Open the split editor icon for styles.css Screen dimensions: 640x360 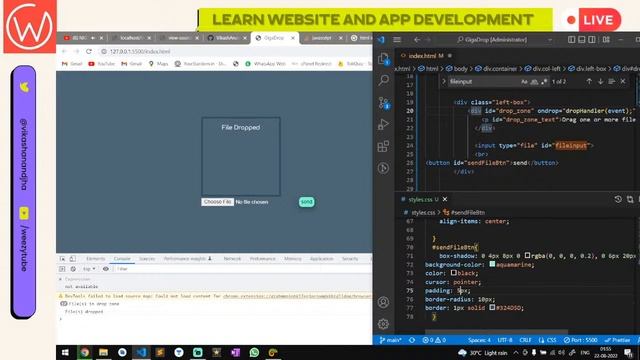(x=630, y=199)
